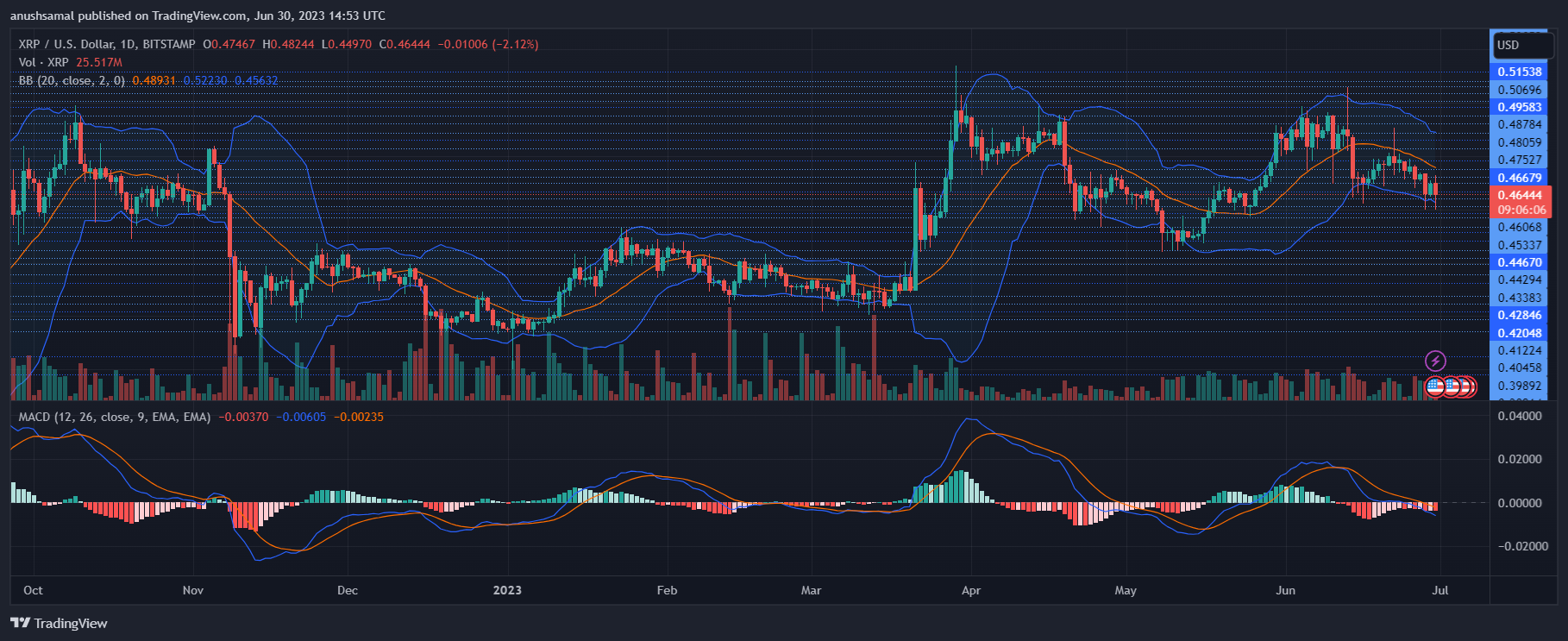This screenshot has width=1568, height=641.
Task: Open the USD currency selector
Action: pyautogui.click(x=1521, y=45)
